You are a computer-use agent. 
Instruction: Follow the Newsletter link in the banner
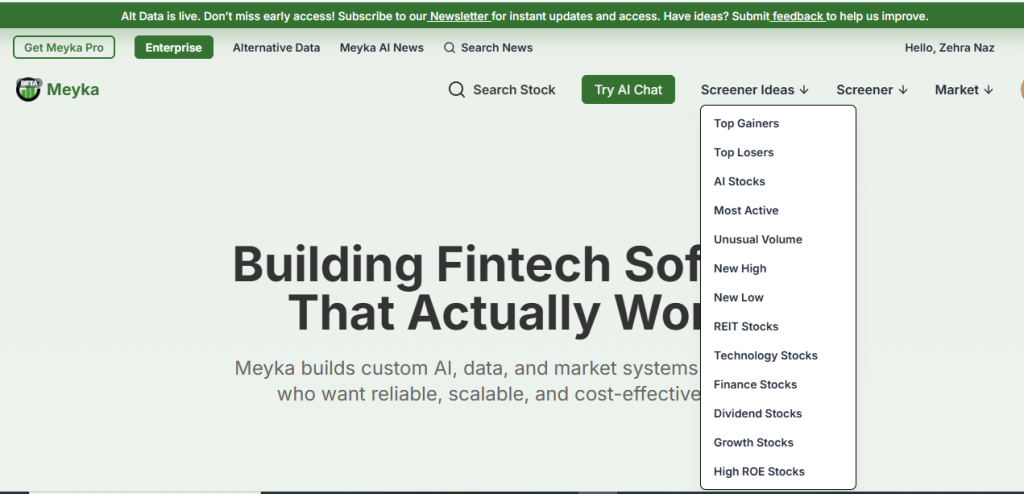coord(460,17)
